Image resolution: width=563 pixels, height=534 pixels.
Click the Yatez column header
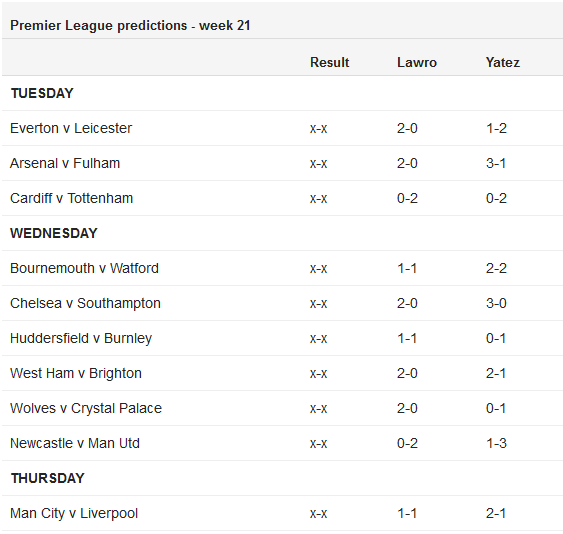click(x=503, y=62)
